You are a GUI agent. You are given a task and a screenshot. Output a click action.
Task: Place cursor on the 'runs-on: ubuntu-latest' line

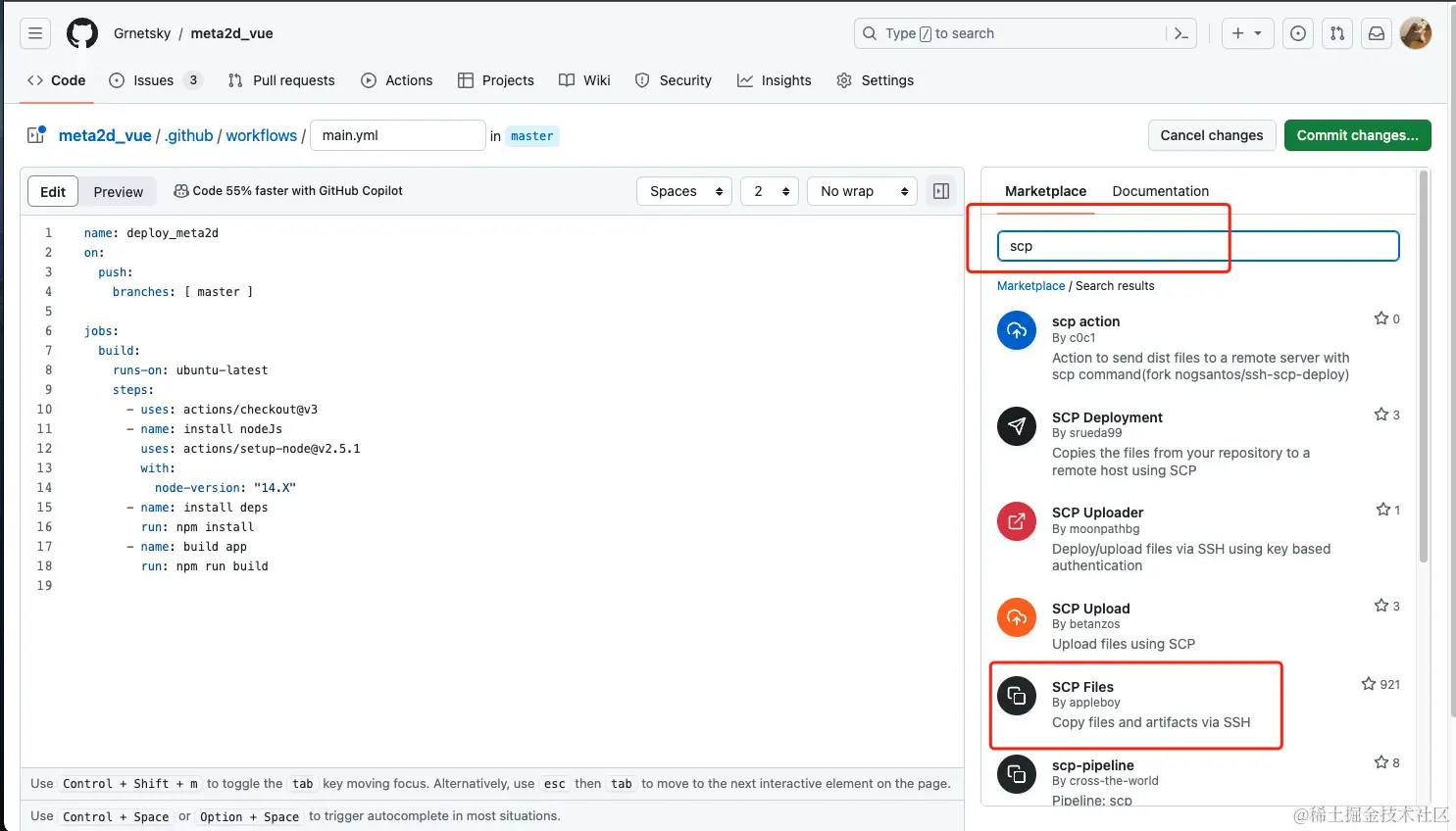click(x=190, y=370)
